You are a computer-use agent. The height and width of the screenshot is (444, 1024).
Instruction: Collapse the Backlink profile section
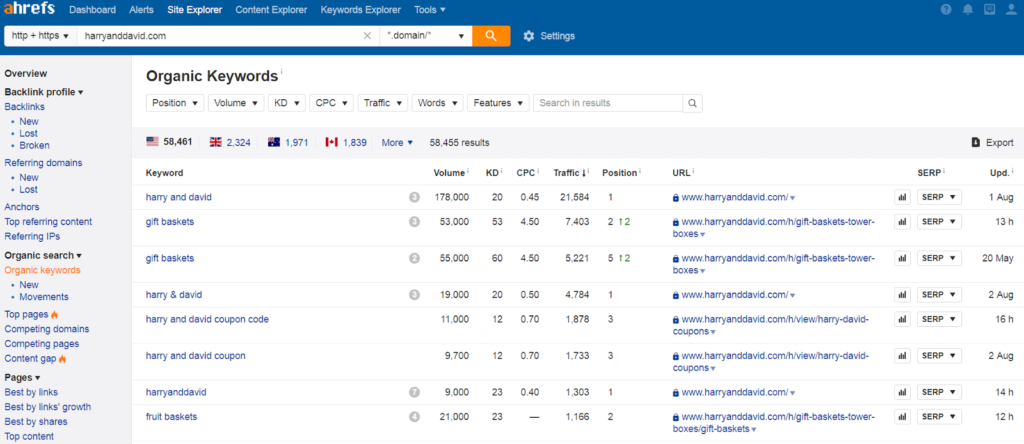tap(44, 92)
